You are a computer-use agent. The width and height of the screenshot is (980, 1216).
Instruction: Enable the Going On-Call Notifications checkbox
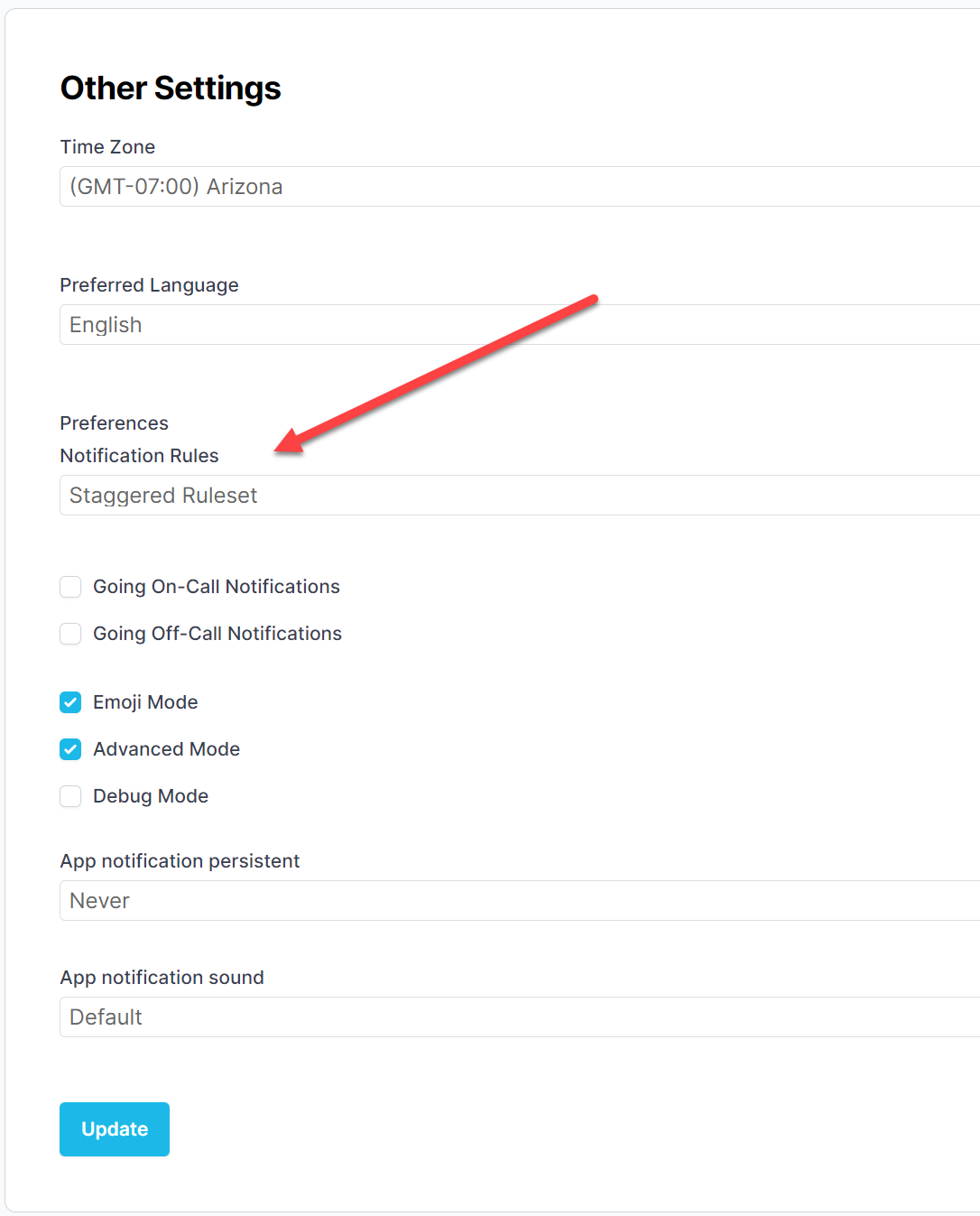pos(70,587)
